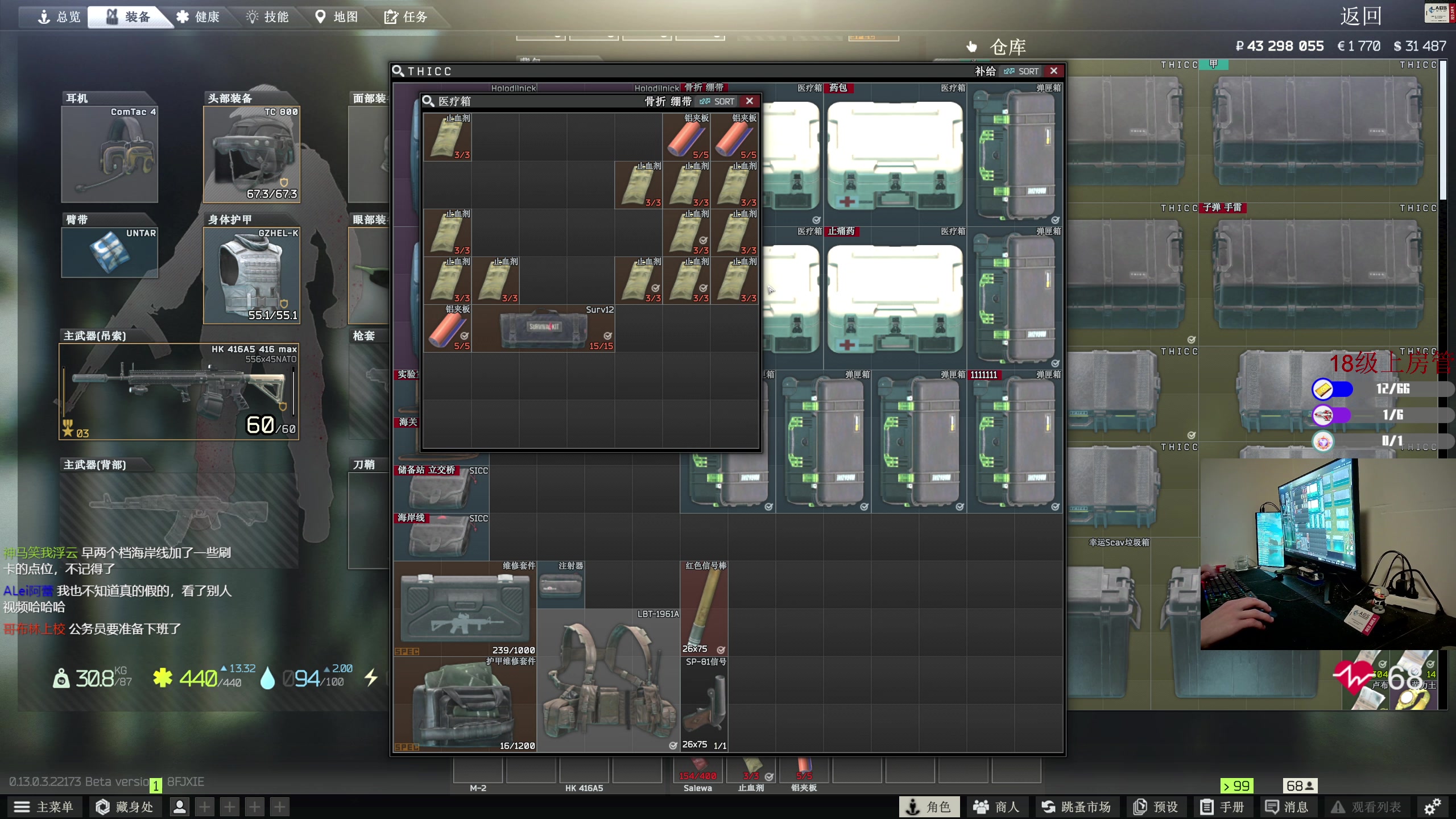Open the 主菜单 main menu
The height and width of the screenshot is (819, 1456).
tap(44, 807)
